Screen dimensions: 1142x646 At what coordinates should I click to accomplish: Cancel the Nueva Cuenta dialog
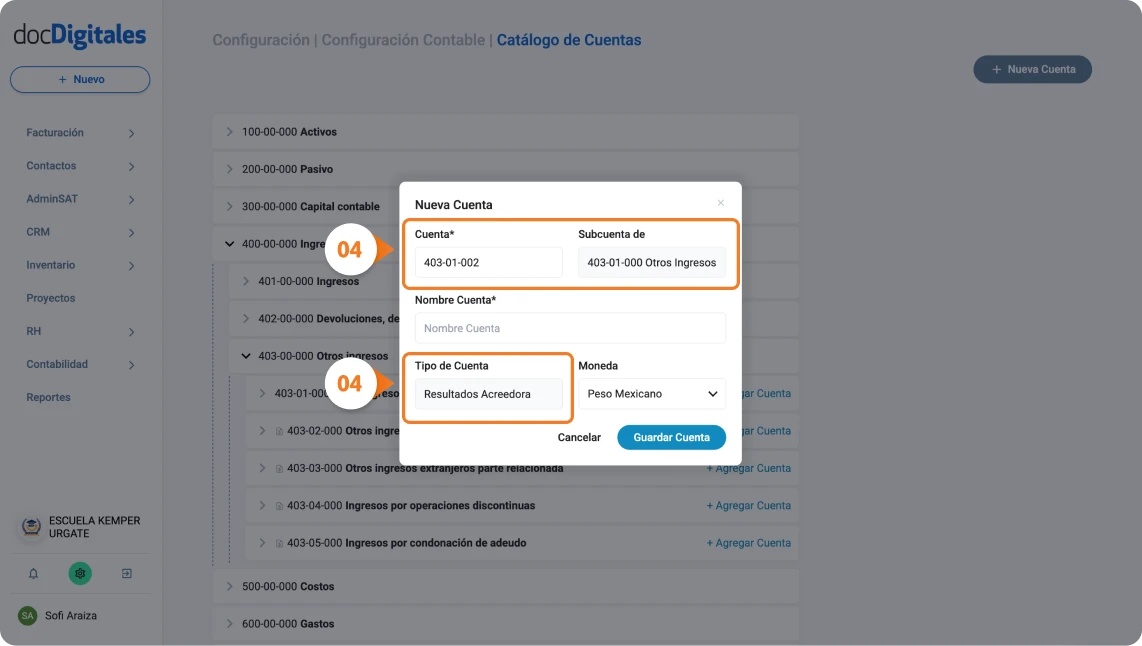(x=579, y=437)
